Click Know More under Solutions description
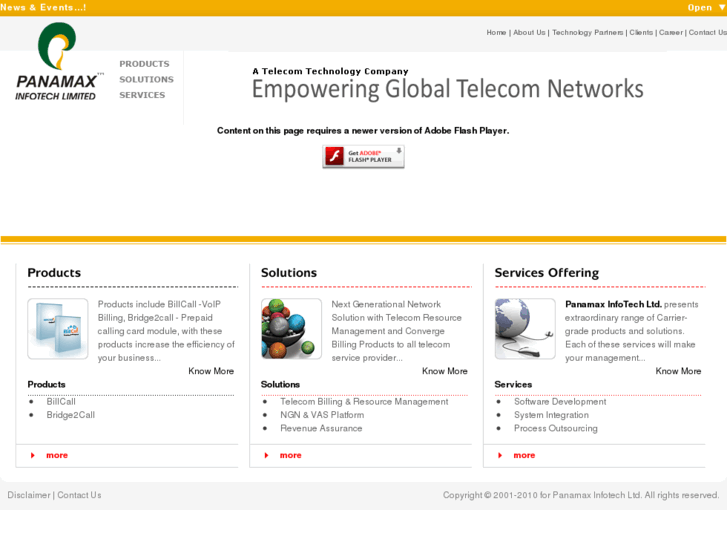Screen dimensions: 727x545 [x=445, y=371]
